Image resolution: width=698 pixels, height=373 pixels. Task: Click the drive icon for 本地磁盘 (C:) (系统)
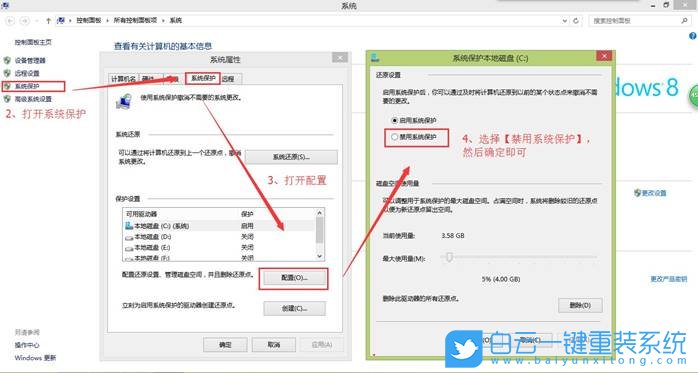129,226
